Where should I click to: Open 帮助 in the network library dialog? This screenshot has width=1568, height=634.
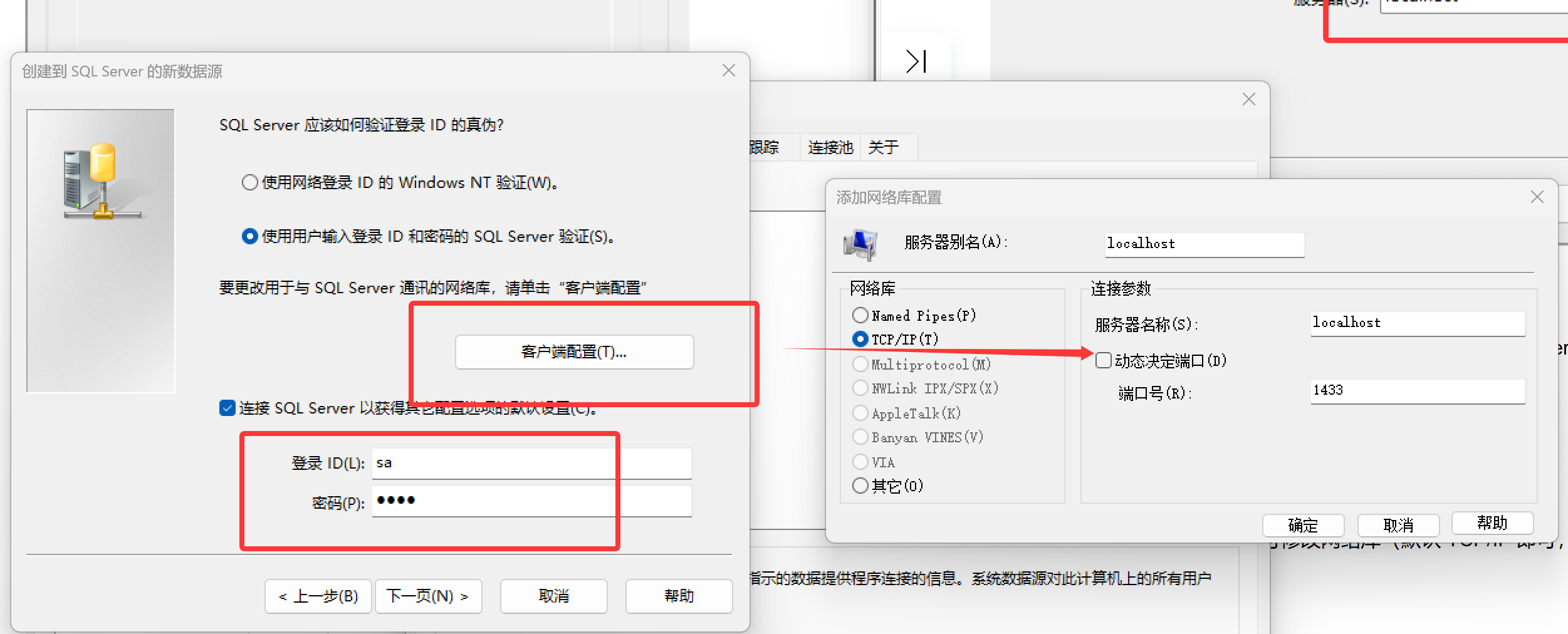(x=1492, y=523)
